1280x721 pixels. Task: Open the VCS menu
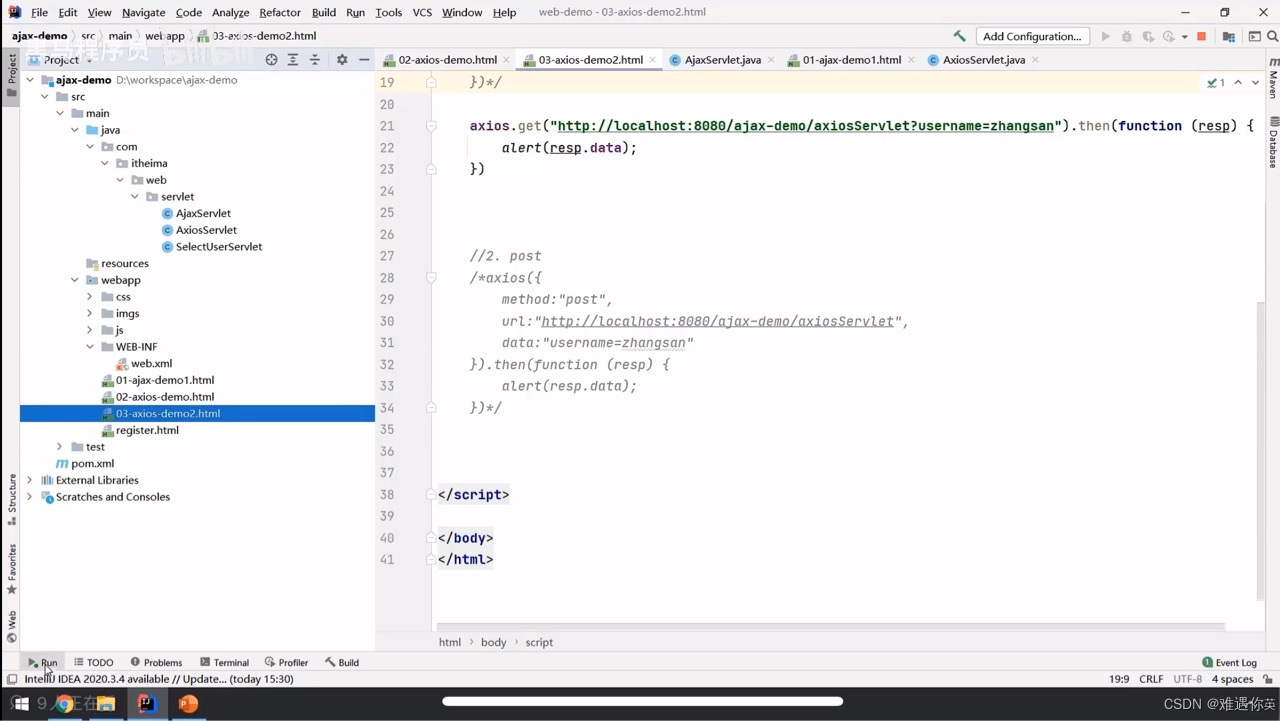coord(422,12)
